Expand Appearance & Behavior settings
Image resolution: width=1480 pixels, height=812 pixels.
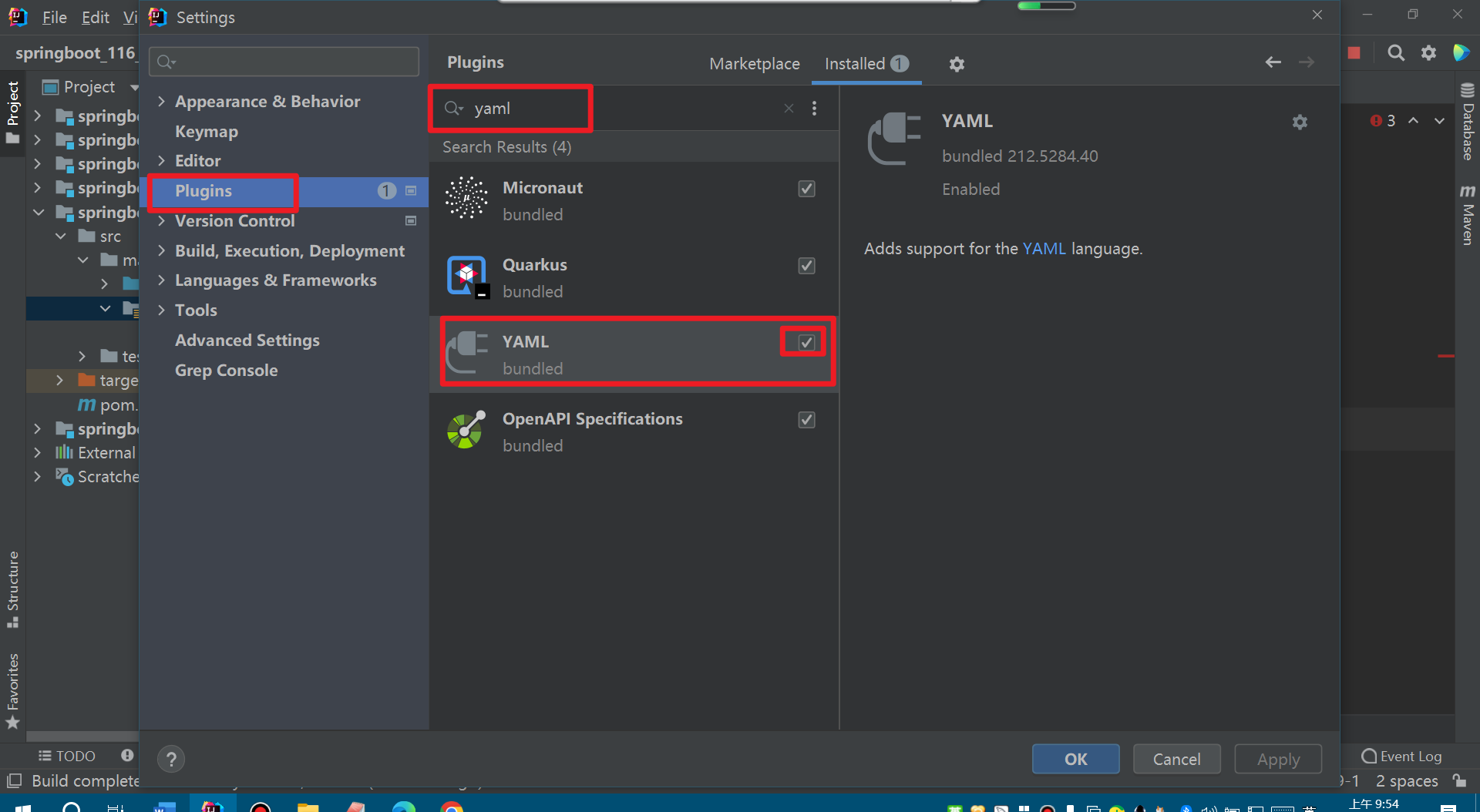tap(161, 101)
